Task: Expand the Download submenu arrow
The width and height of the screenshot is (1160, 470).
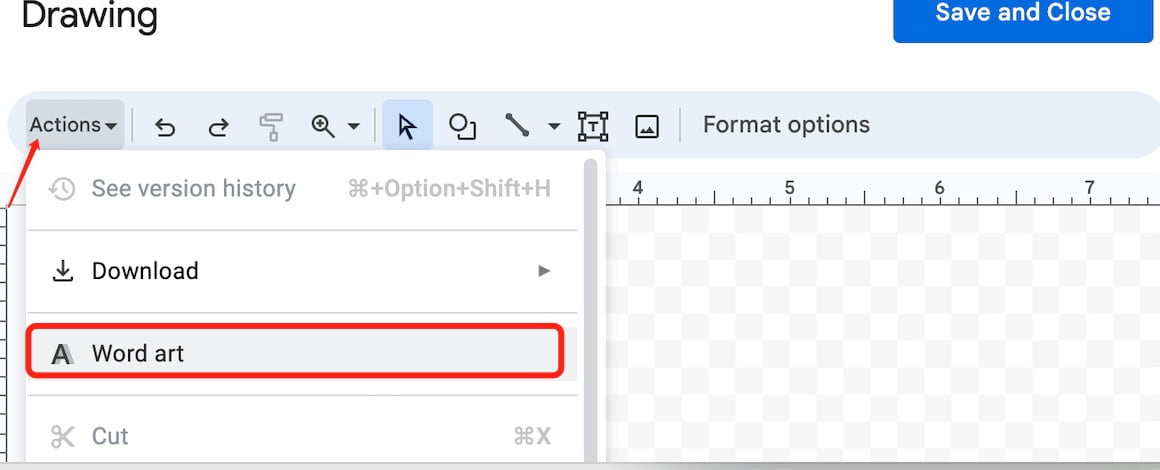Action: (x=544, y=271)
